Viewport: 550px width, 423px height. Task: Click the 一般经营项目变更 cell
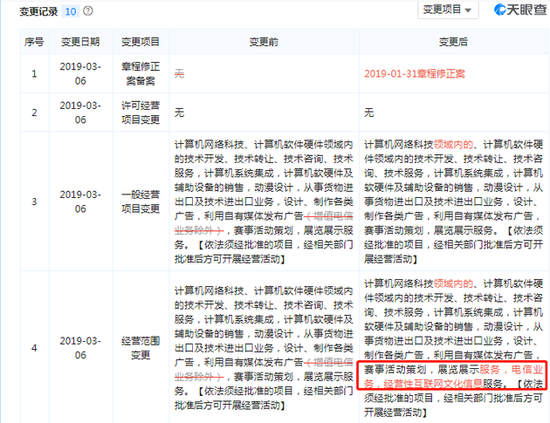140,202
